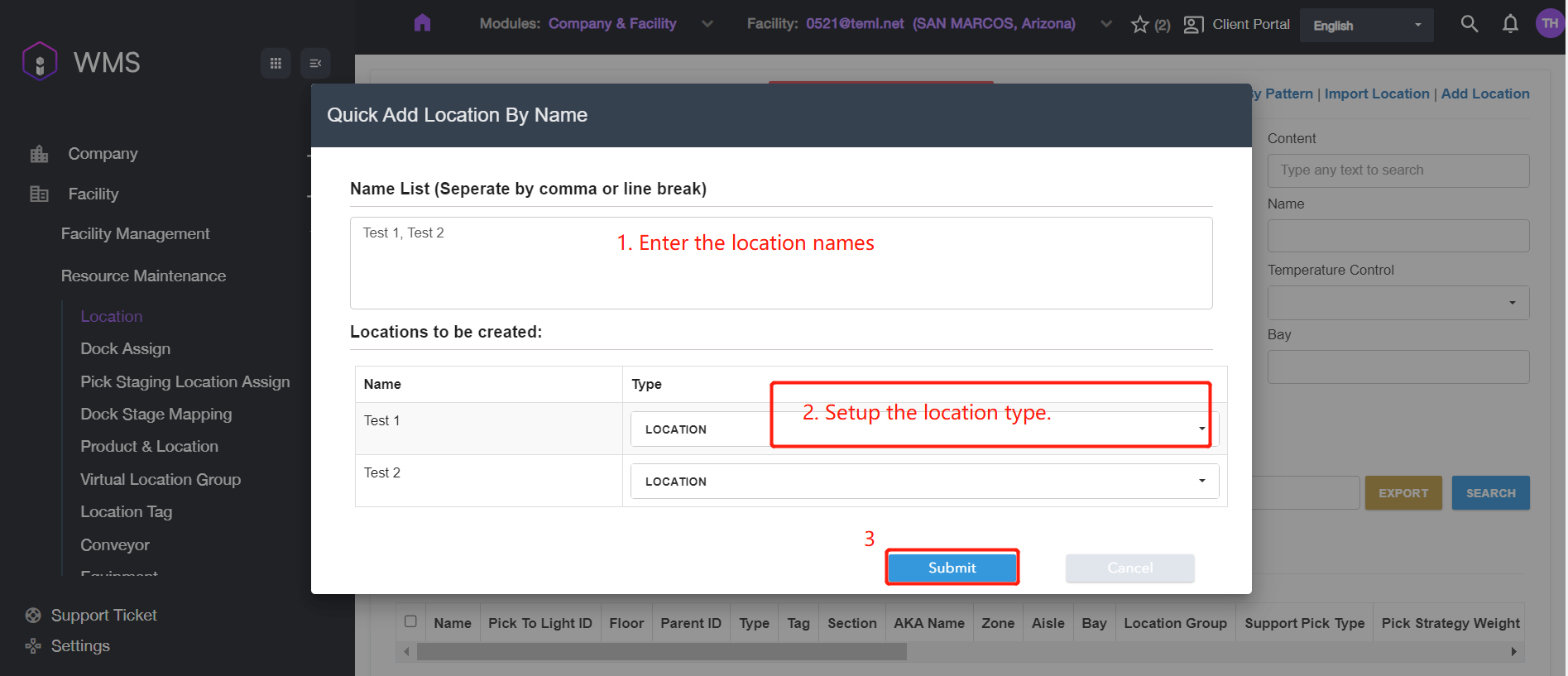Click the TH user avatar
Viewport: 1568px width, 676px height.
pyautogui.click(x=1549, y=24)
